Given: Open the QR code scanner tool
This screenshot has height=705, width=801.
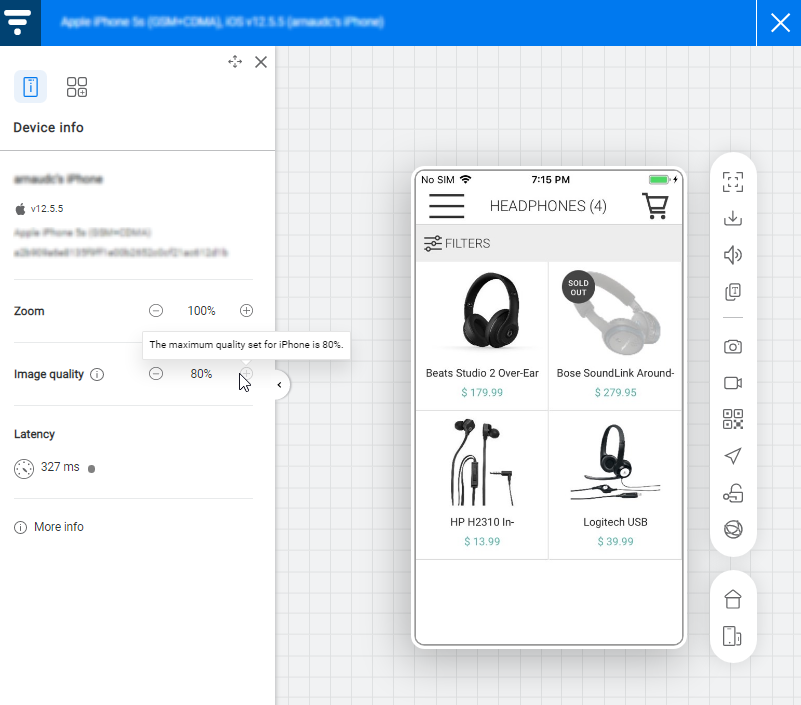Looking at the screenshot, I should (x=733, y=419).
